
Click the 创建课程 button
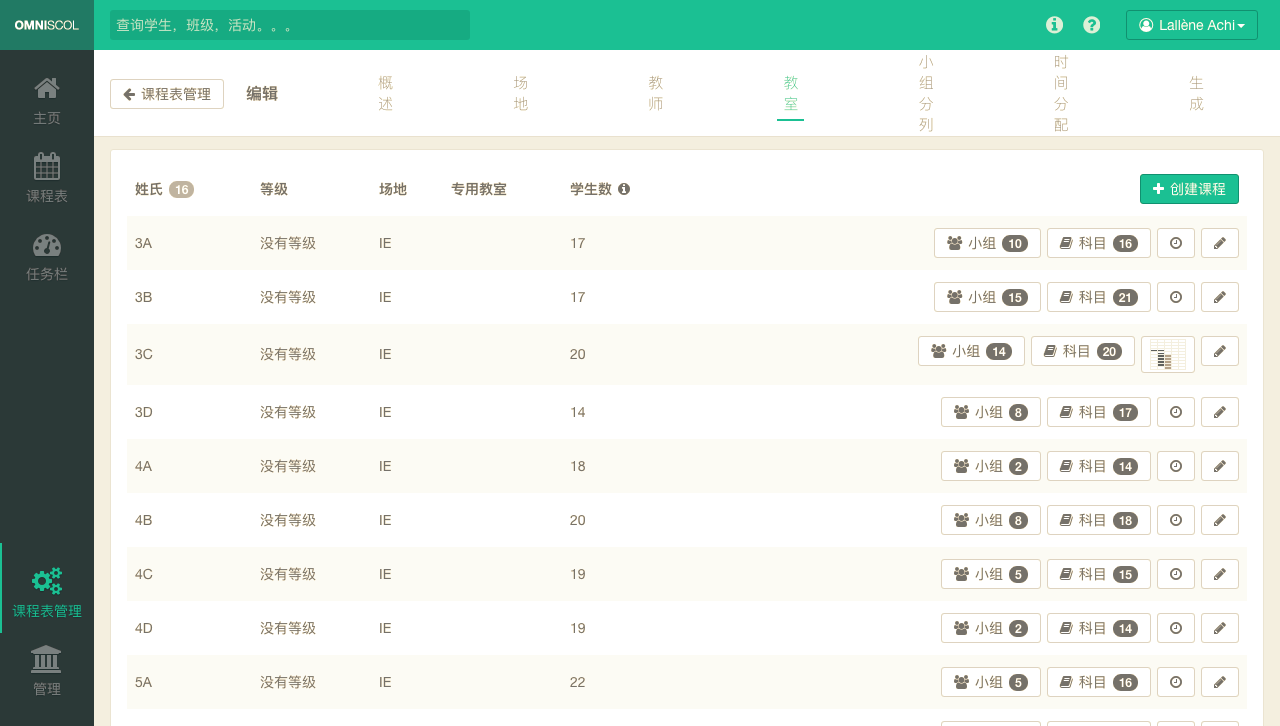pos(1189,189)
